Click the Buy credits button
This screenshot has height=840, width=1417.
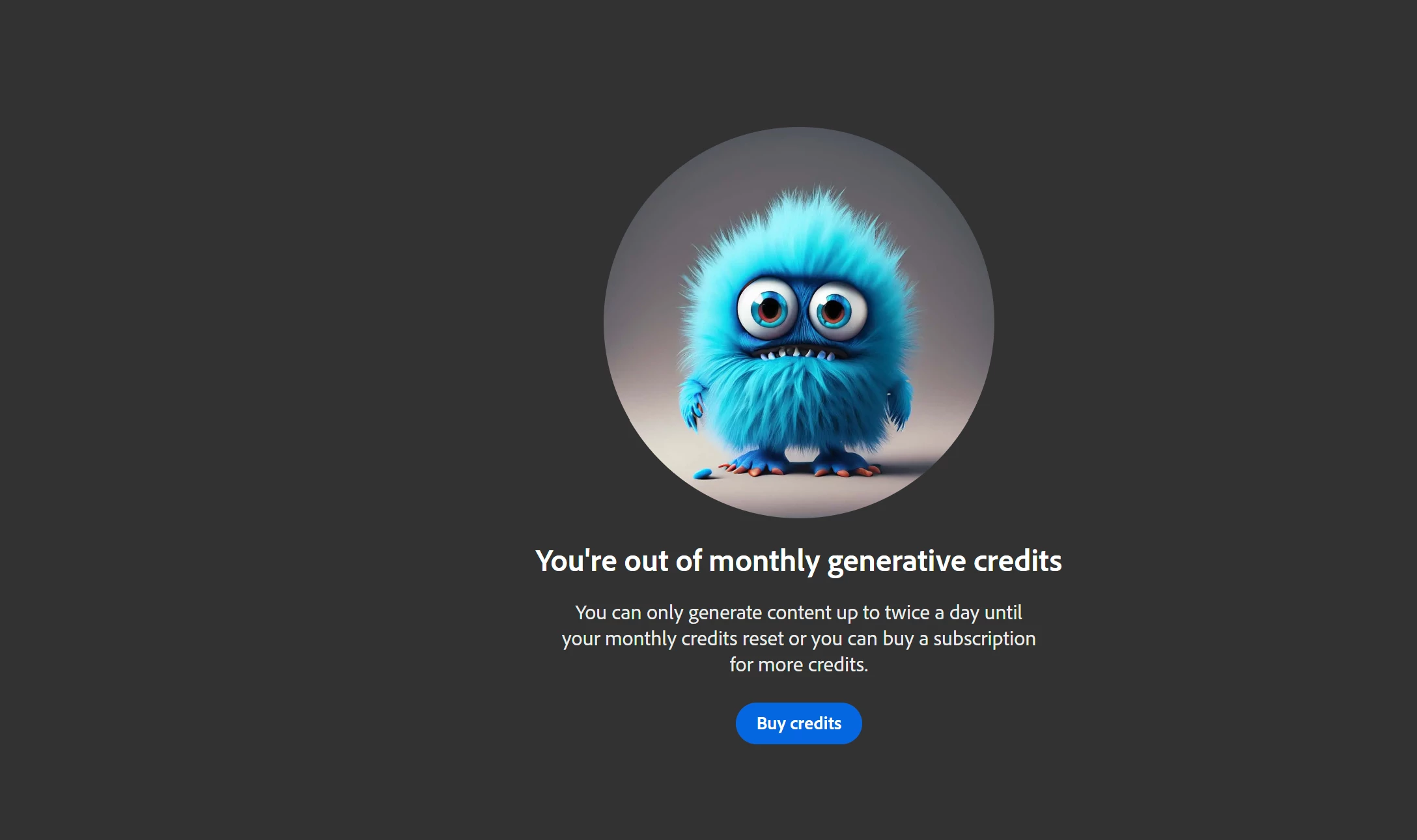pyautogui.click(x=798, y=723)
